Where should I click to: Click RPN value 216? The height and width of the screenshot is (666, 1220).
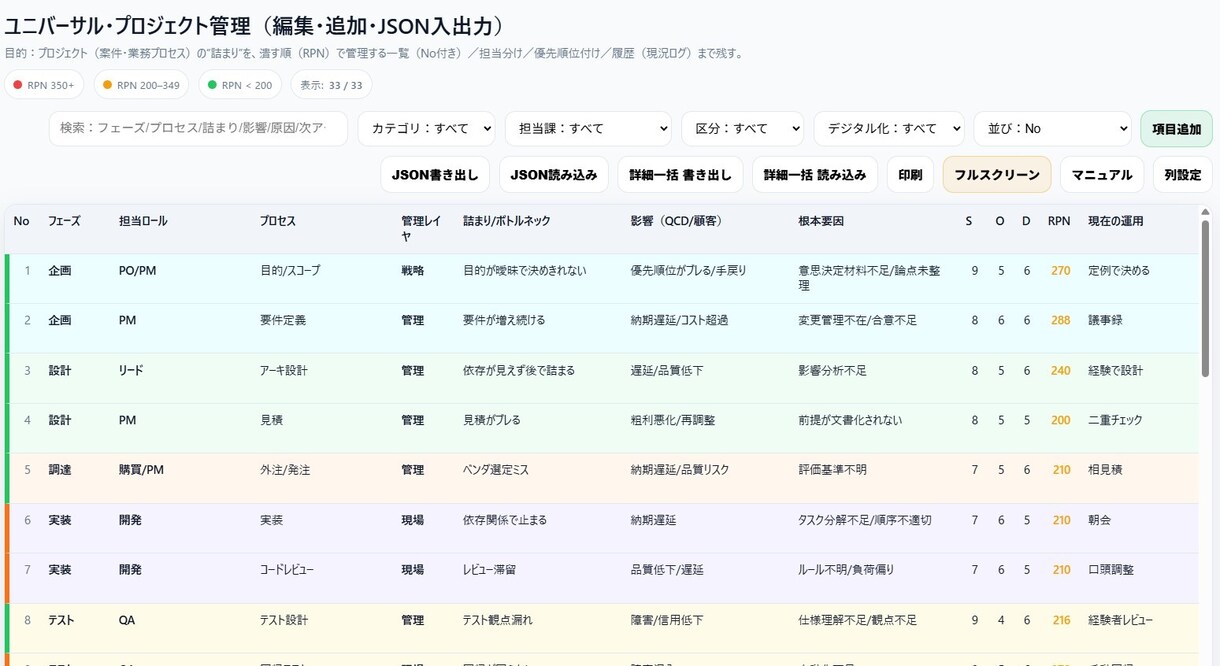pyautogui.click(x=1061, y=620)
